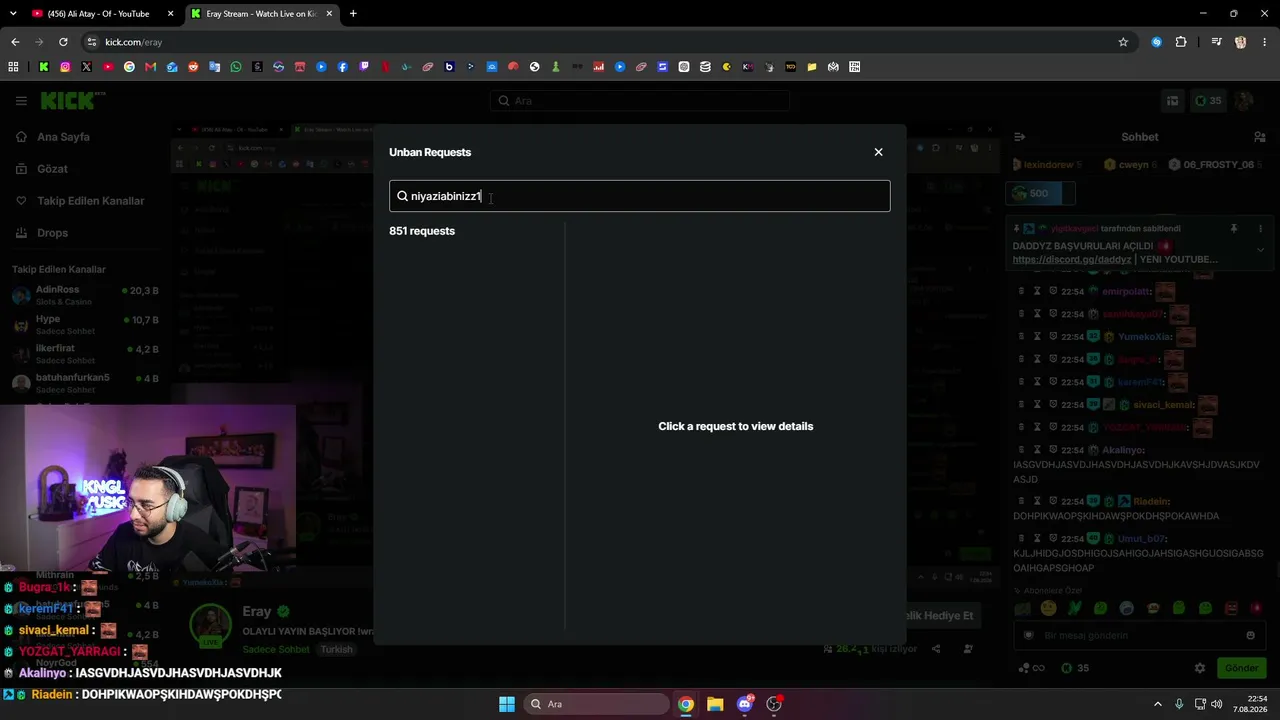
Task: Open the batuhanfurkan5 followed channel
Action: pos(85,383)
